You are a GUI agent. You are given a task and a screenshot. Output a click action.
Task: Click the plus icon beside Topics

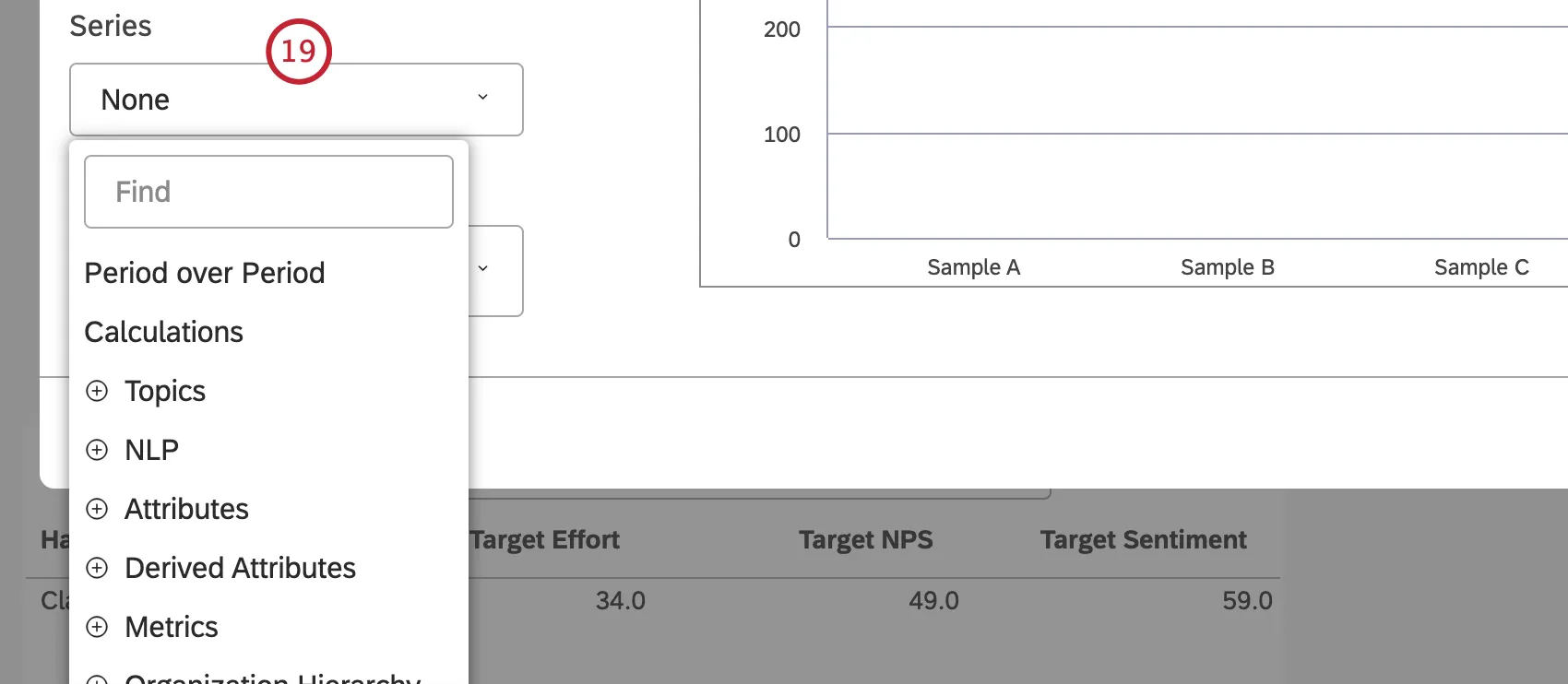coord(97,391)
